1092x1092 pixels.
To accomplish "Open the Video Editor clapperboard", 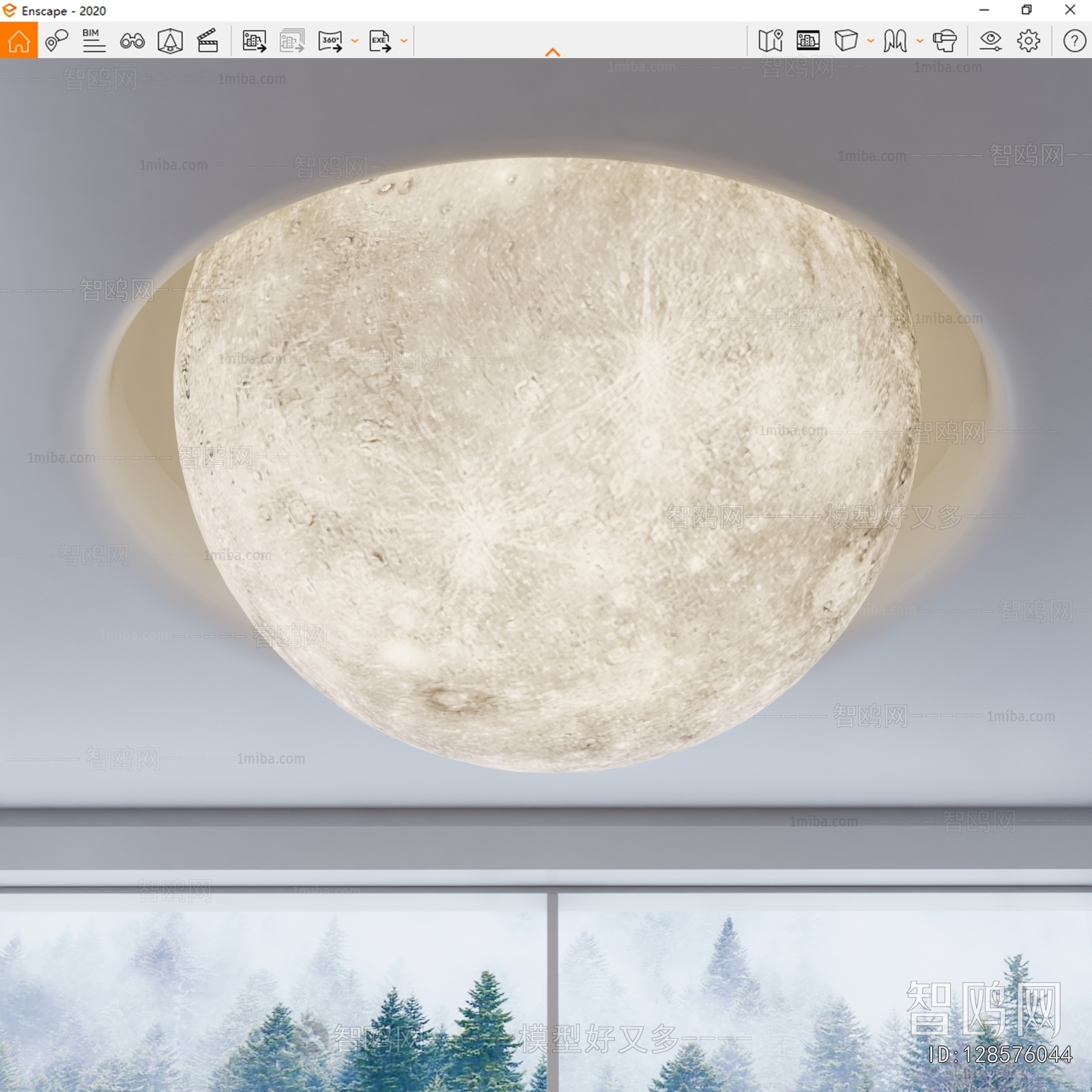I will (207, 41).
